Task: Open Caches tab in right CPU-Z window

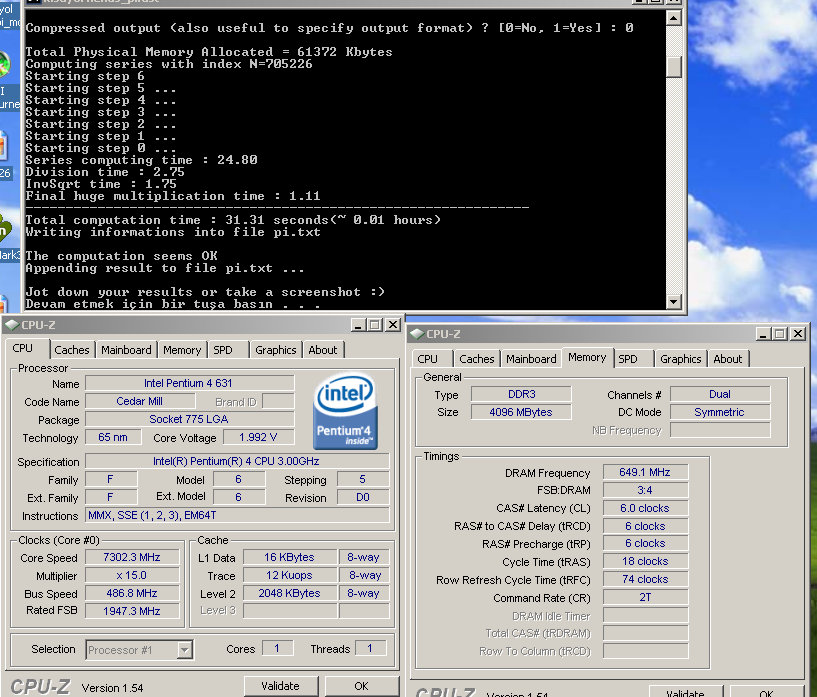Action: (x=477, y=359)
